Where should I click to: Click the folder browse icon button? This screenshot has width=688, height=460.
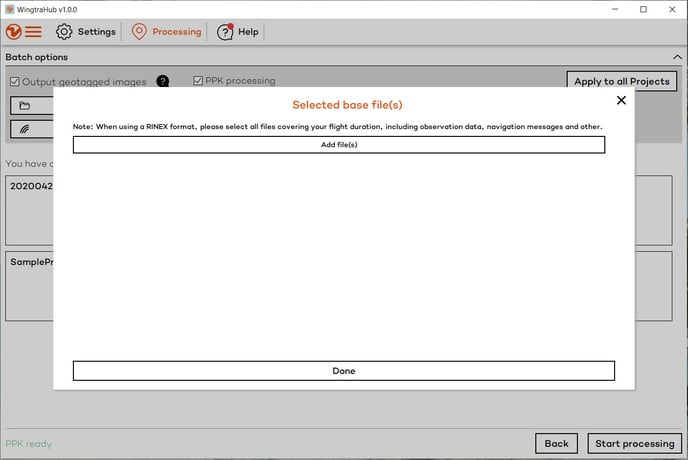click(x=26, y=106)
